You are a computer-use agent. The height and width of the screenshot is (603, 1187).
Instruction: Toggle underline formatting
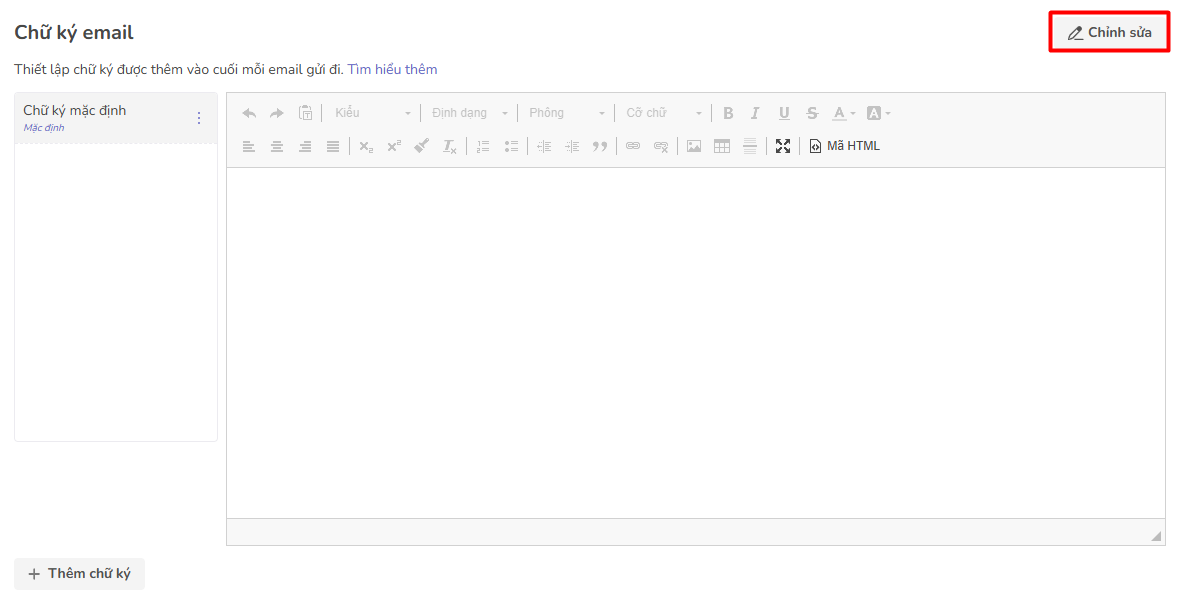pyautogui.click(x=784, y=113)
